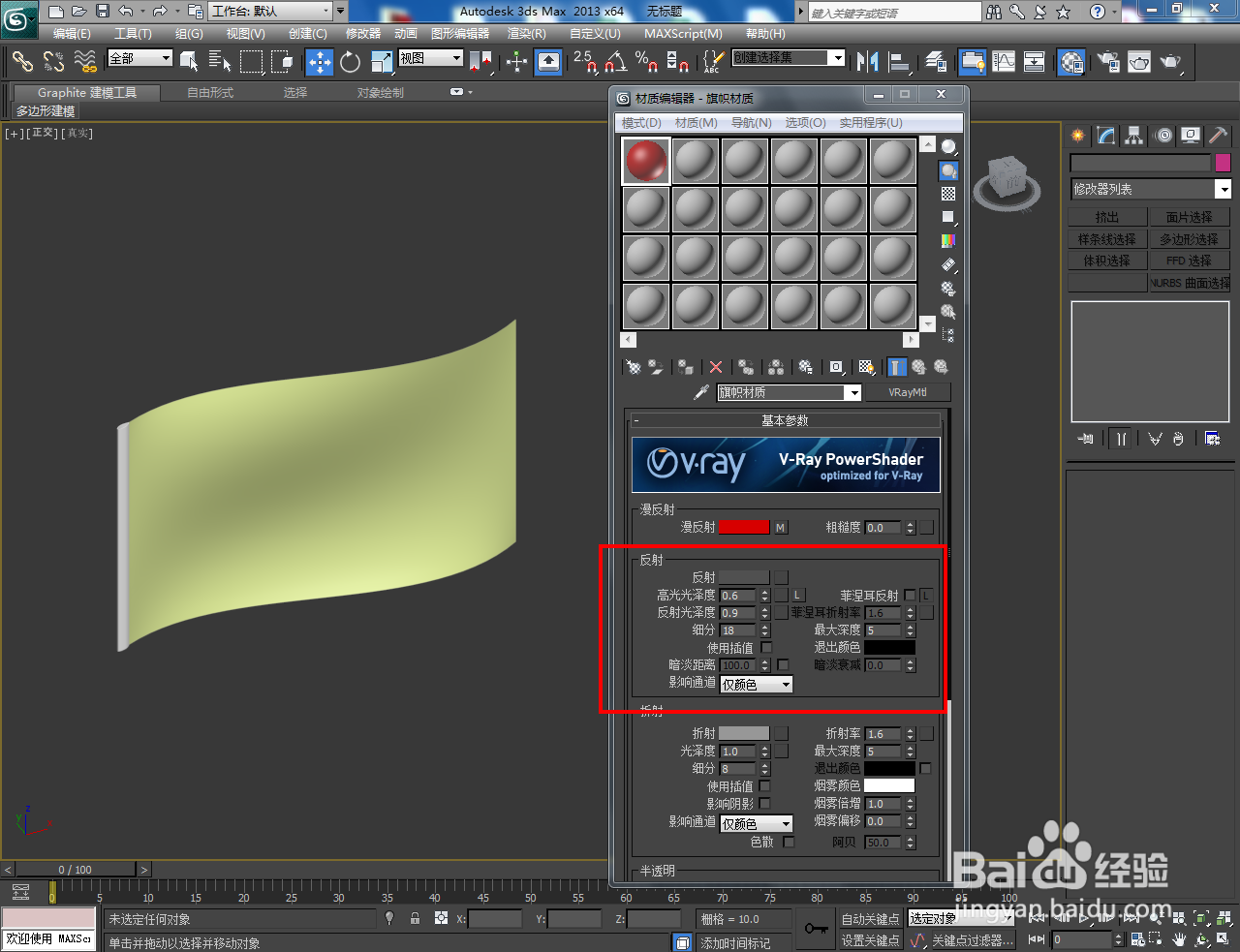Click Get Material icon in material editor

[634, 367]
